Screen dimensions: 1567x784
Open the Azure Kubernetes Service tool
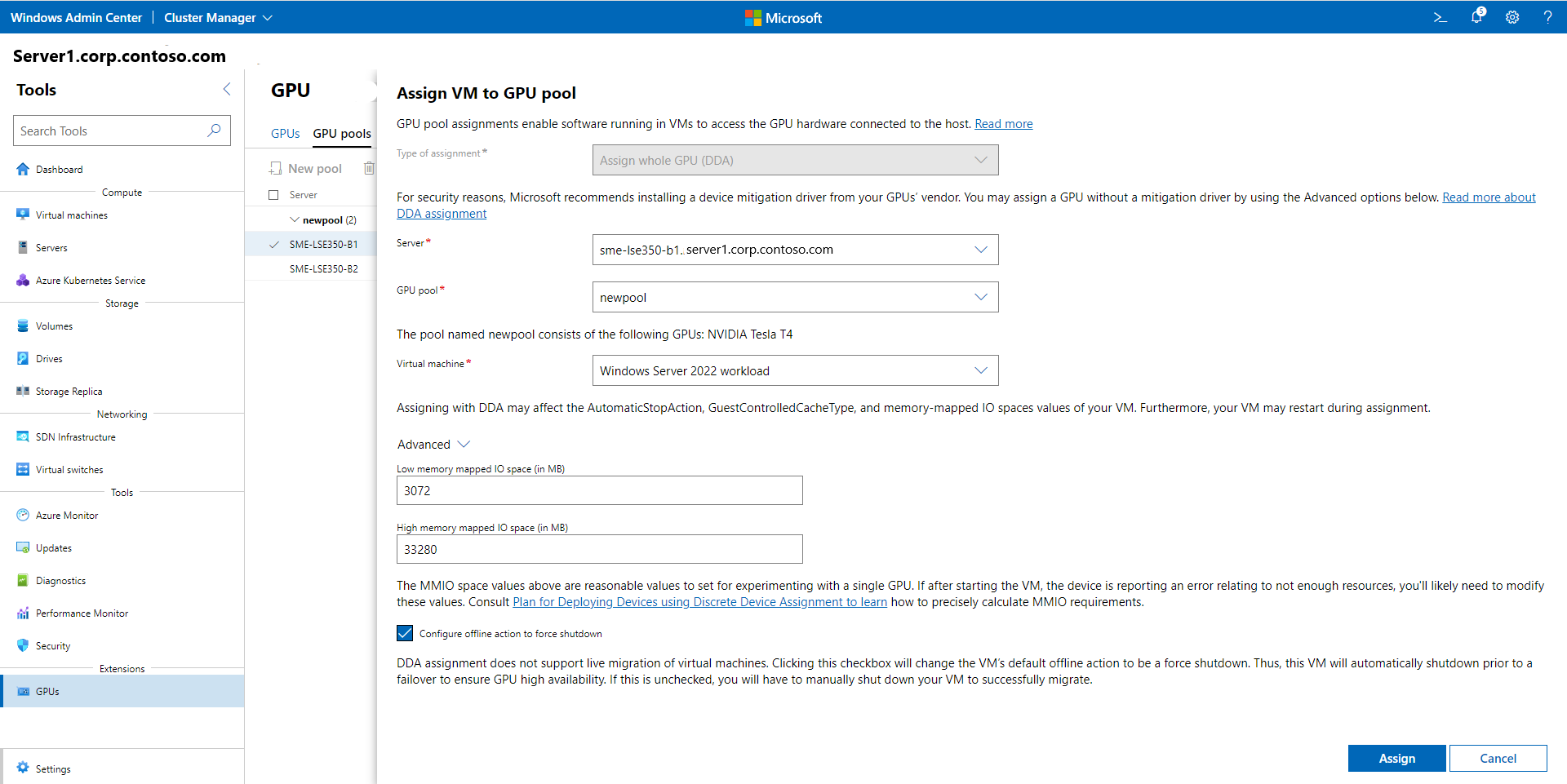91,280
